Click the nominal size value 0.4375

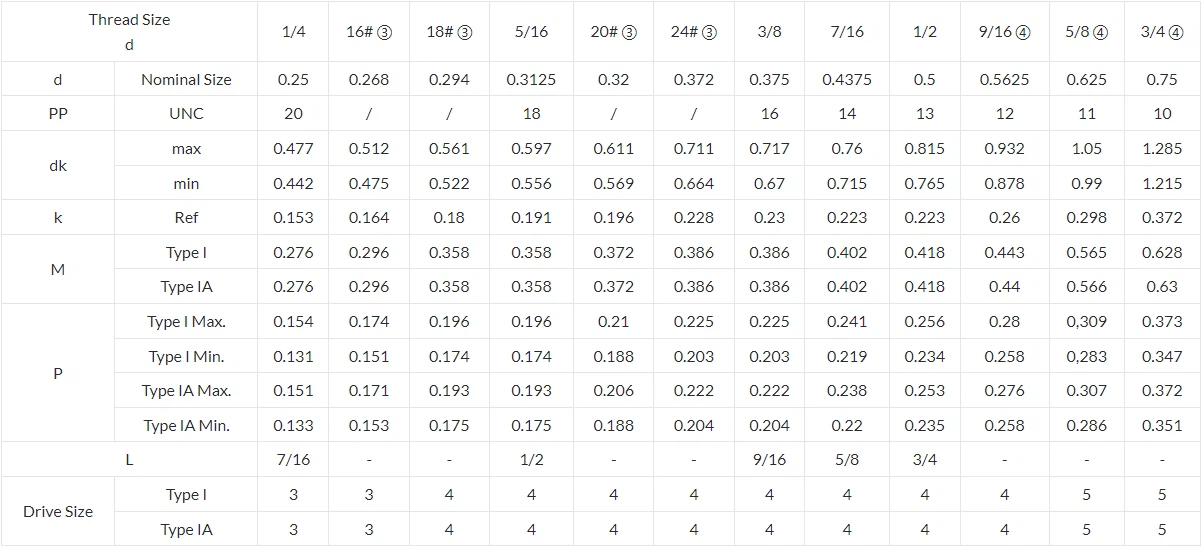click(x=847, y=80)
